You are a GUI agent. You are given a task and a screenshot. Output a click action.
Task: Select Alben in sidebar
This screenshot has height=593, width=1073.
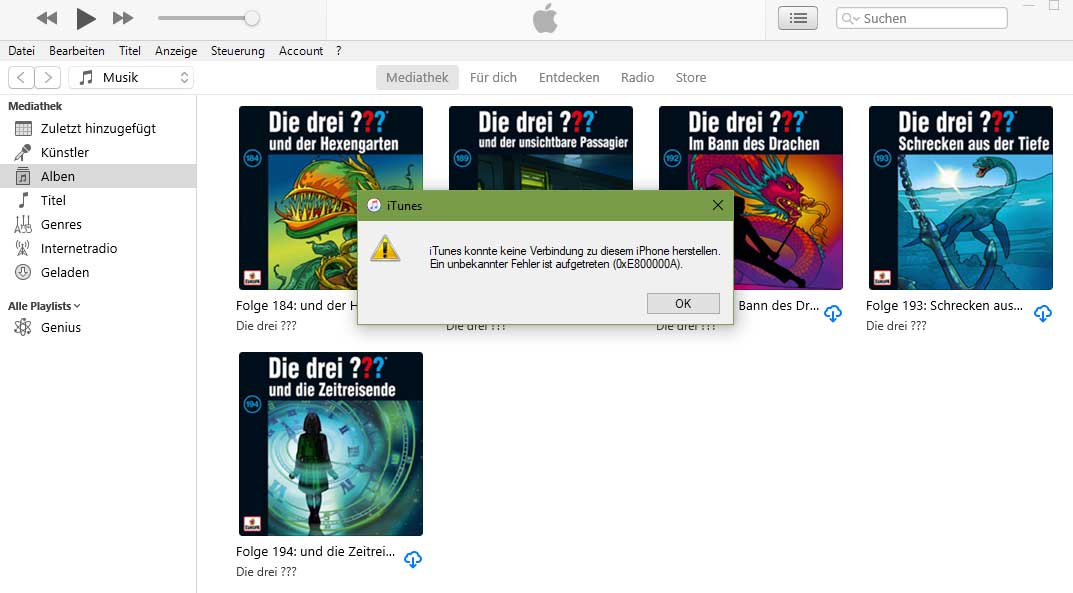[x=98, y=176]
